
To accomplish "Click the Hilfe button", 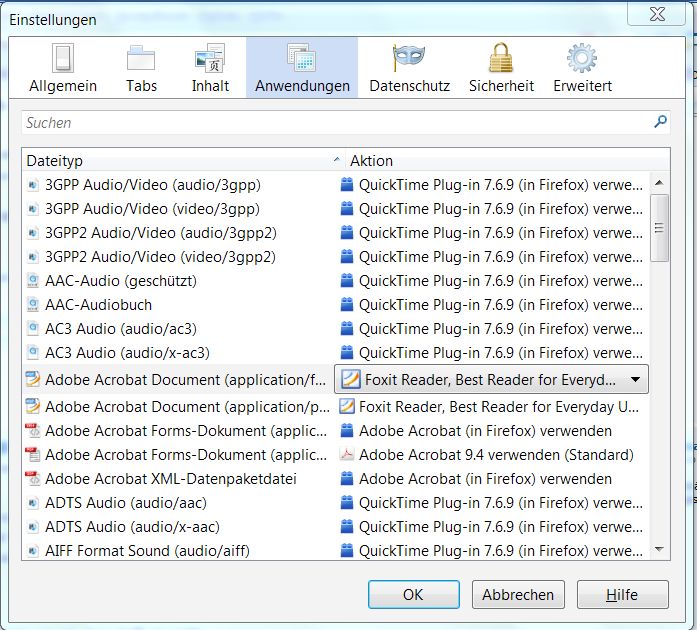I will 622,594.
